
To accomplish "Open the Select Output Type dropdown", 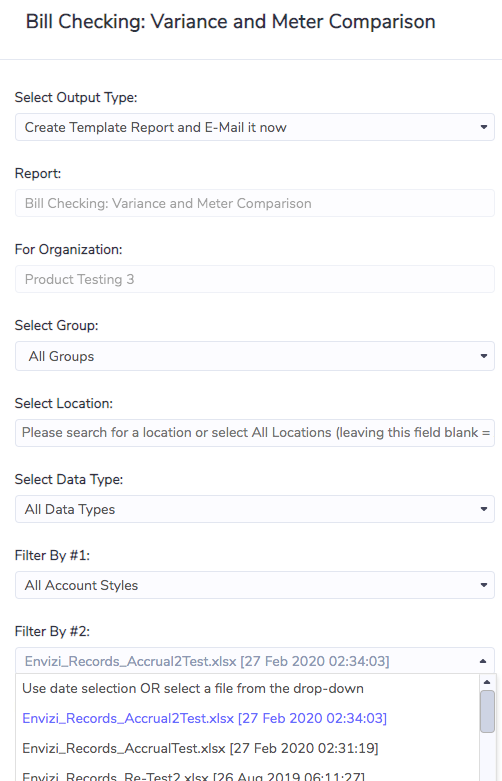I will click(254, 127).
